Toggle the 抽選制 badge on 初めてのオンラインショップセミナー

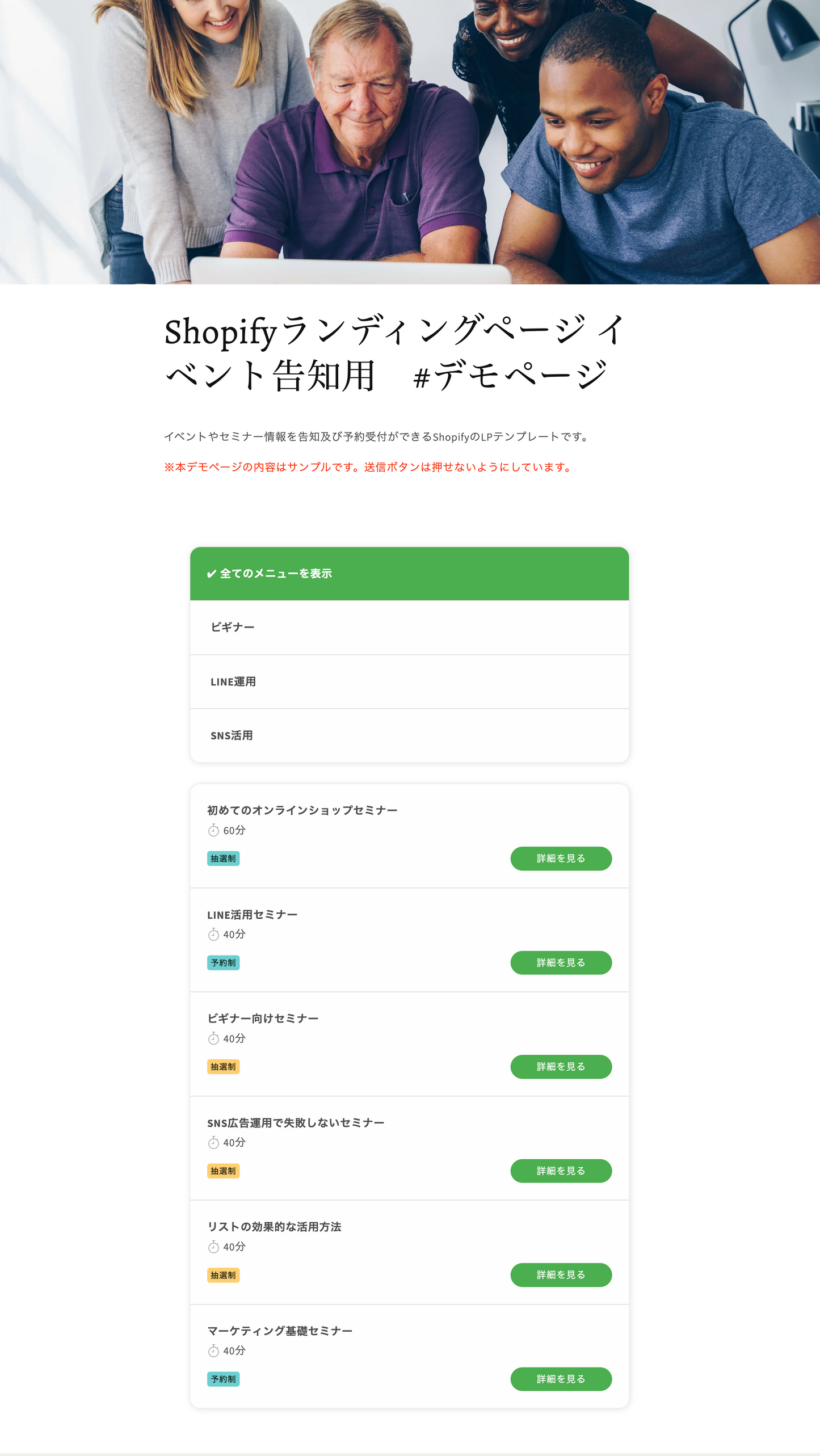pyautogui.click(x=223, y=859)
